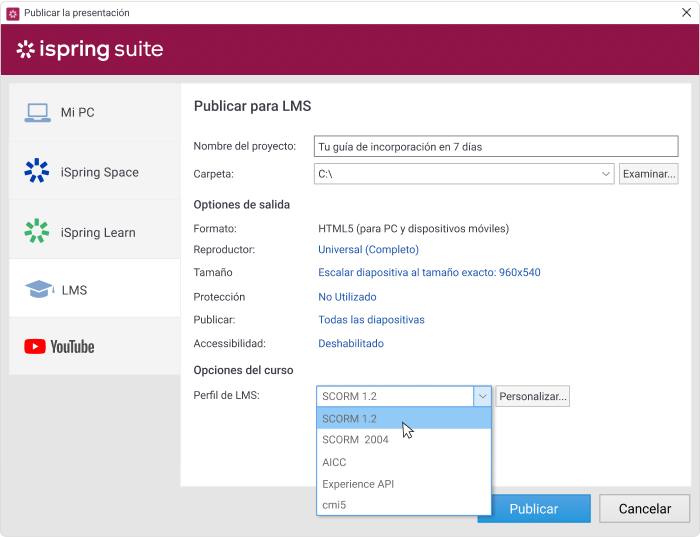Click the Personalizar... button

[533, 396]
